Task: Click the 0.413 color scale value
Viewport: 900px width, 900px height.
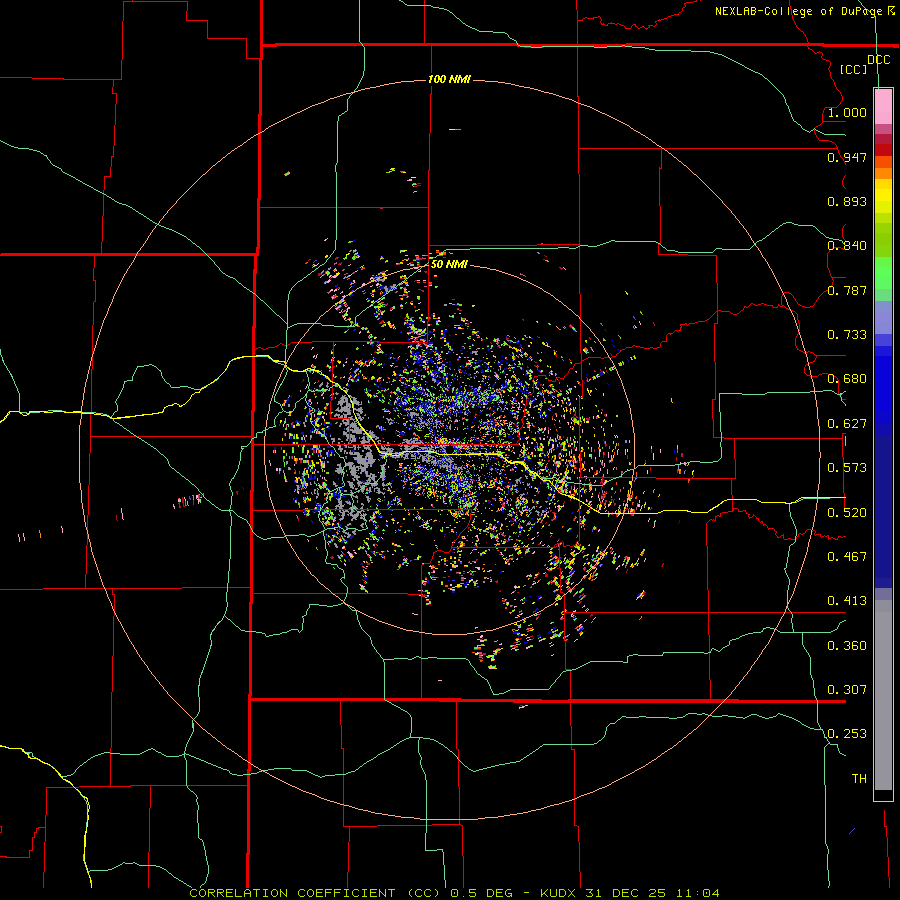Action: 847,601
